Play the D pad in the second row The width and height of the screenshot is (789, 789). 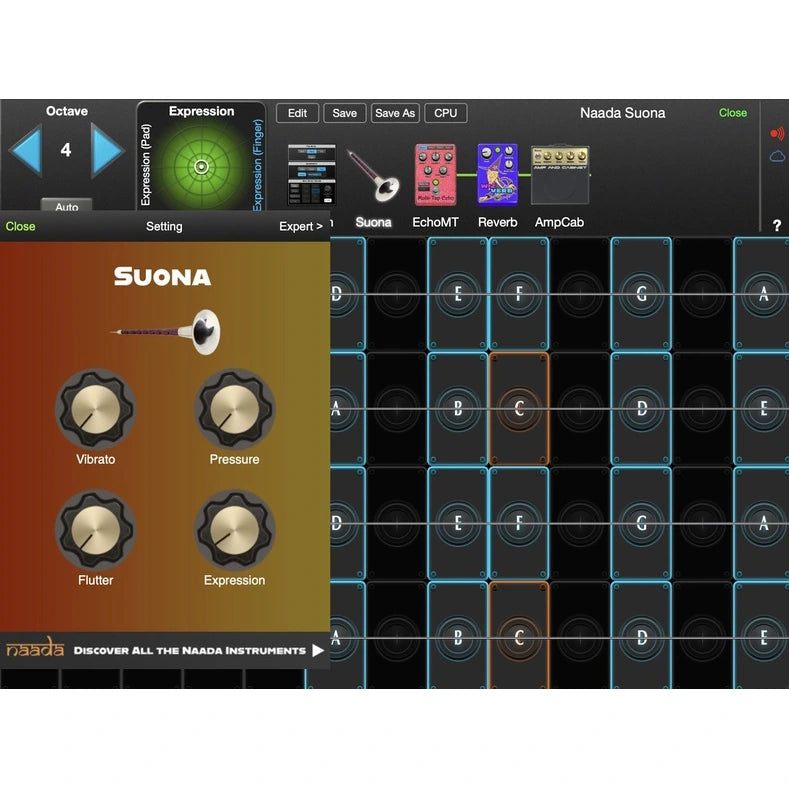641,409
